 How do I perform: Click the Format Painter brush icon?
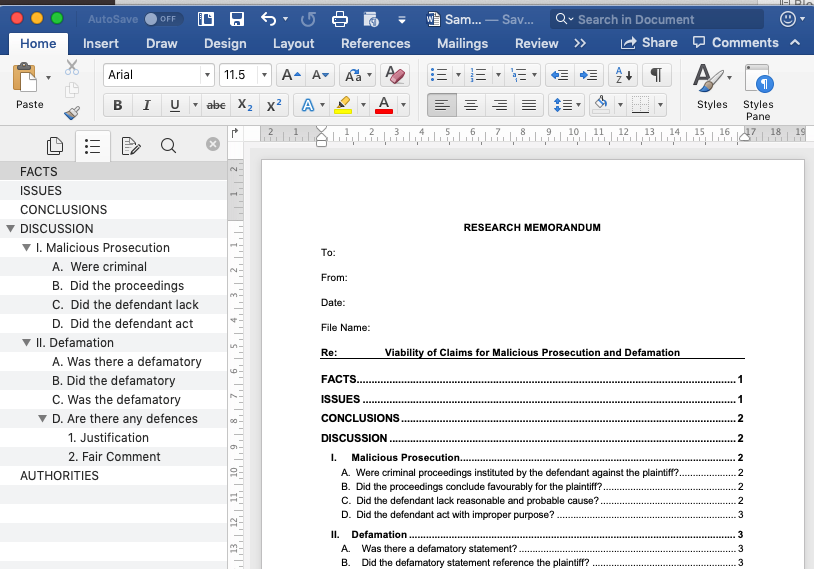coord(72,113)
